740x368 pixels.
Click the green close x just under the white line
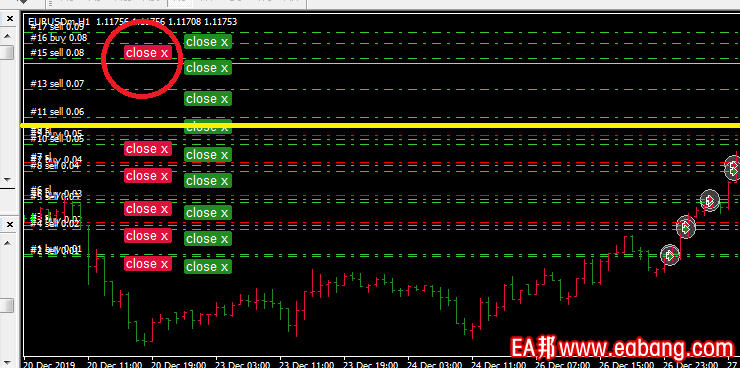(208, 68)
